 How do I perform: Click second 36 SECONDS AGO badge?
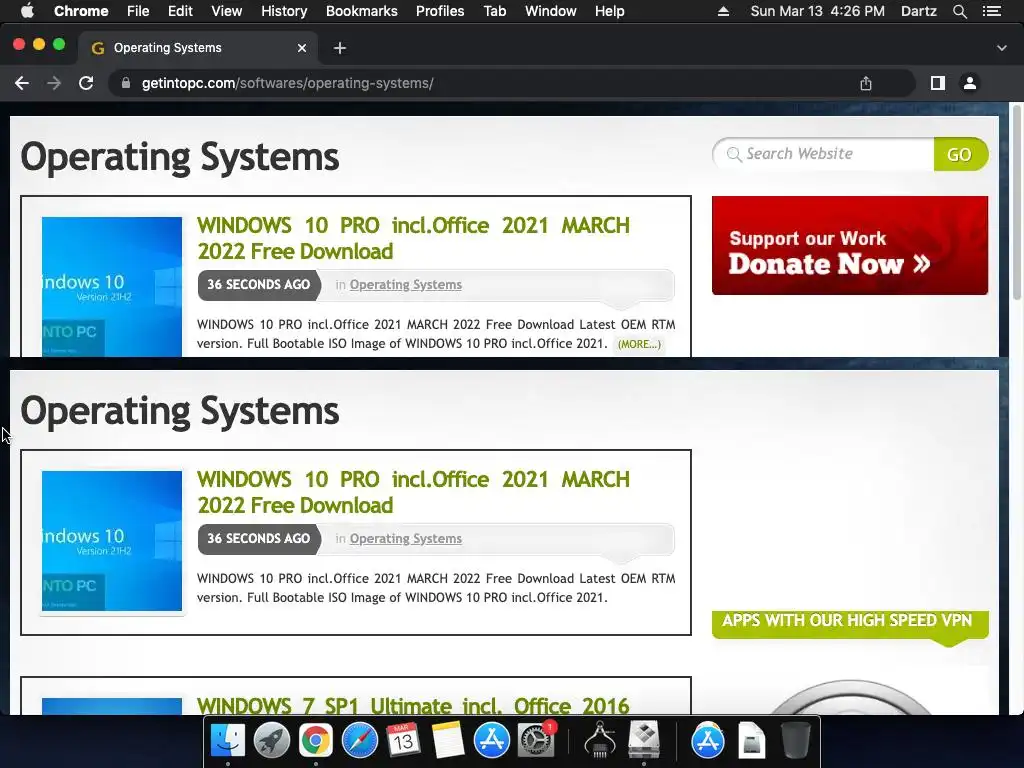point(259,539)
